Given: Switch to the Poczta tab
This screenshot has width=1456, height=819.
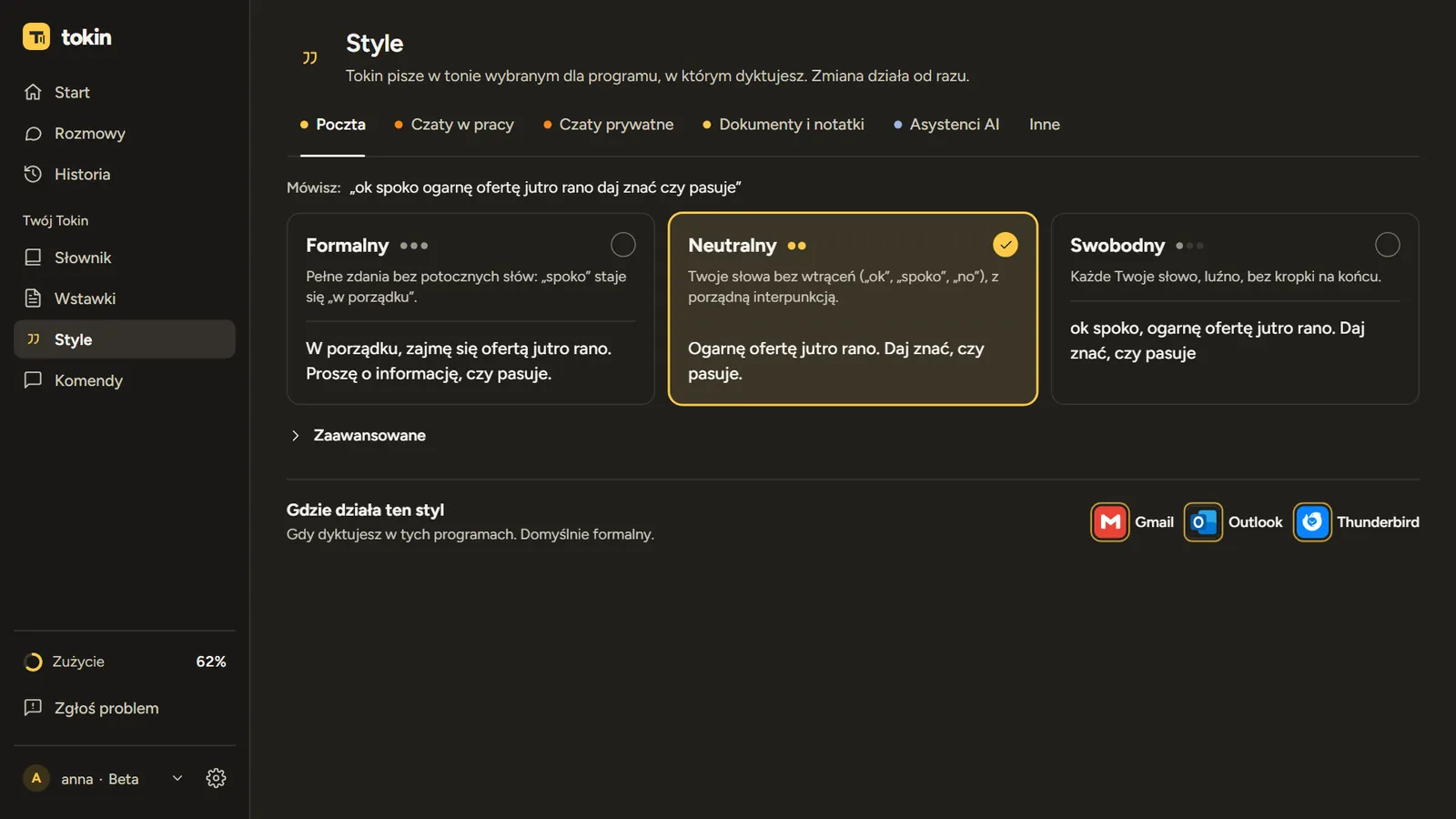Looking at the screenshot, I should pyautogui.click(x=332, y=125).
